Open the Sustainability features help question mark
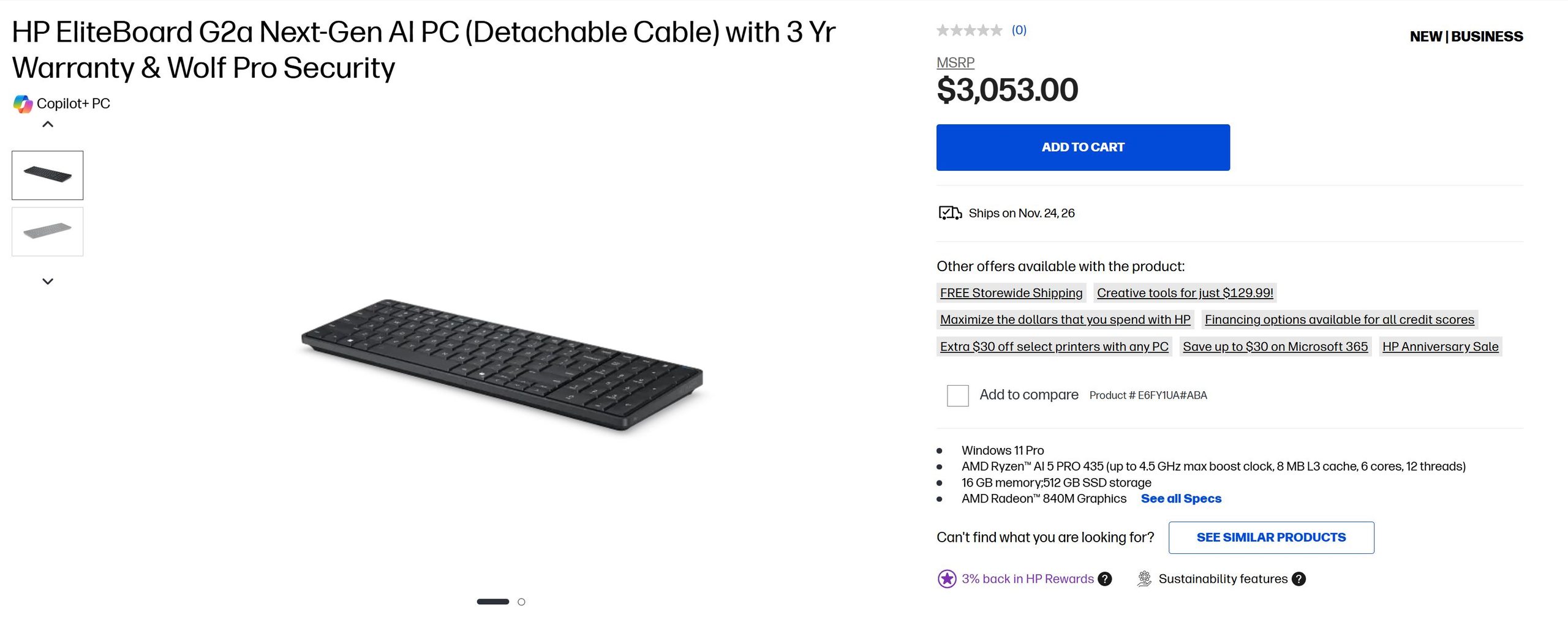The height and width of the screenshot is (628, 1568). pyautogui.click(x=1298, y=579)
